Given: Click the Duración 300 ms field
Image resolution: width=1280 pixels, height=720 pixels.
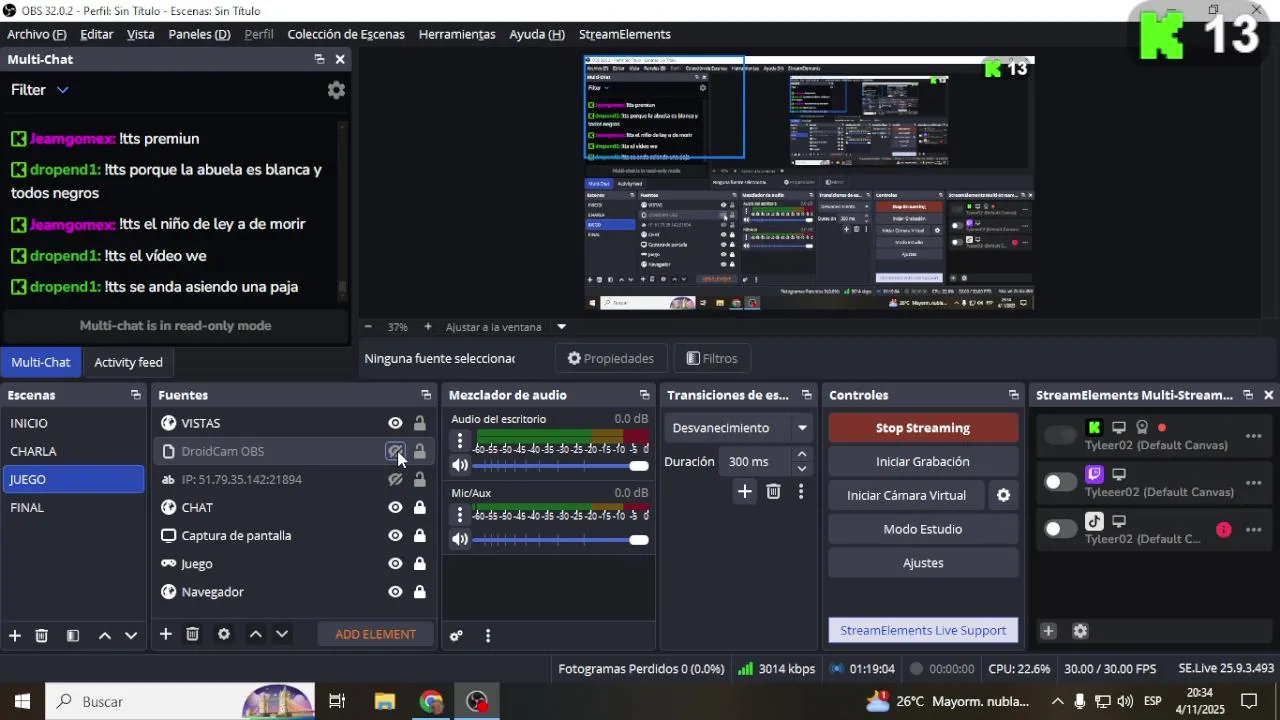Looking at the screenshot, I should [755, 462].
